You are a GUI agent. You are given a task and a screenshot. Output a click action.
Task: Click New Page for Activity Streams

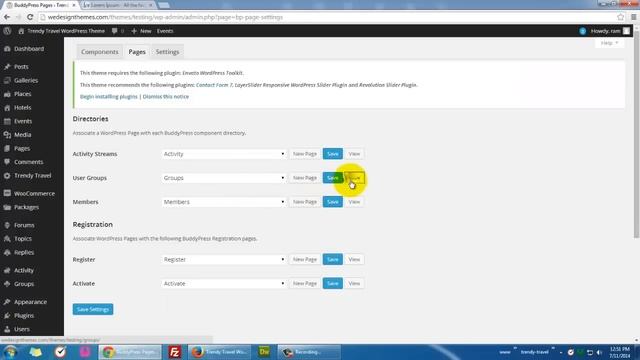305,154
